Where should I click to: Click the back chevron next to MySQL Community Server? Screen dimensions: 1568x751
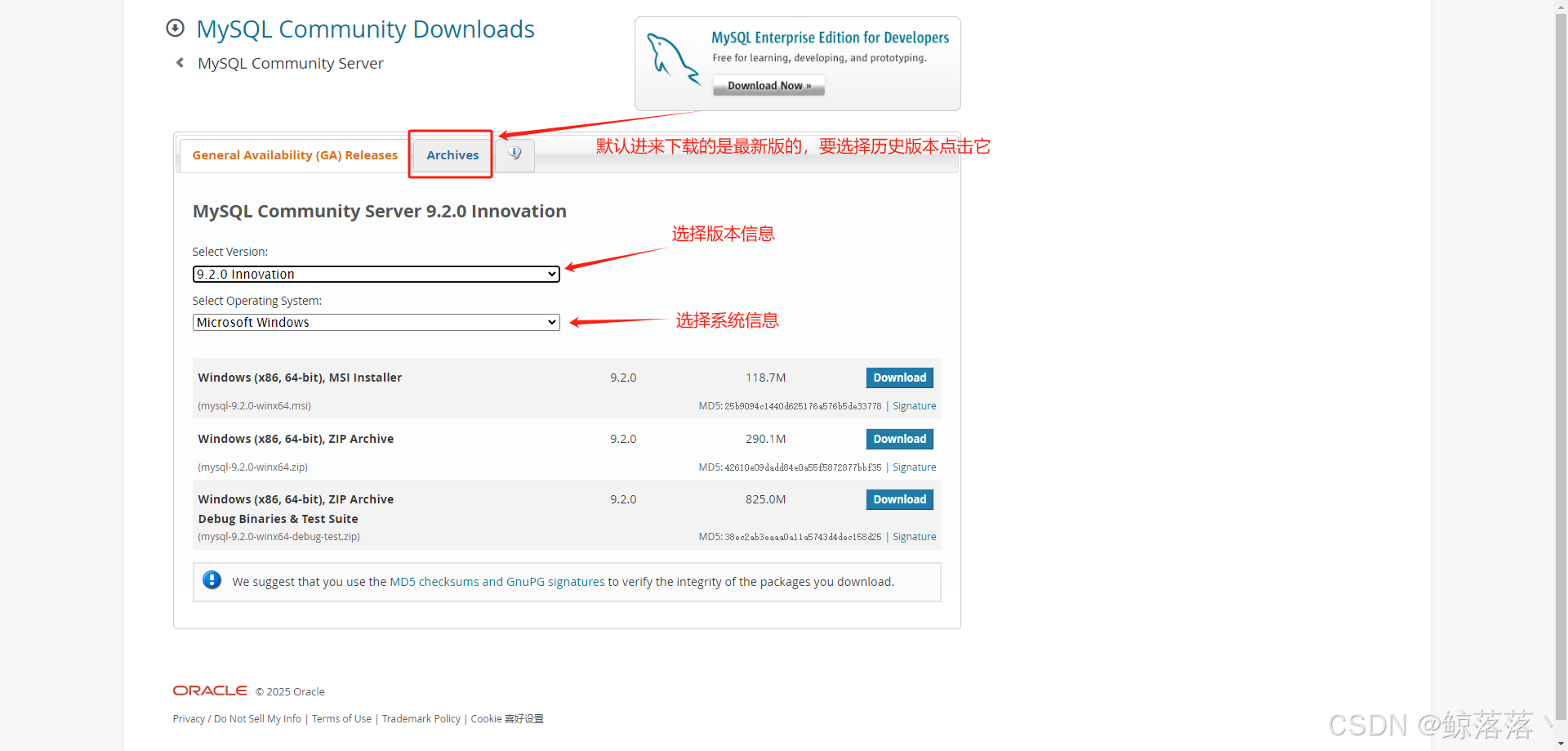pos(180,62)
